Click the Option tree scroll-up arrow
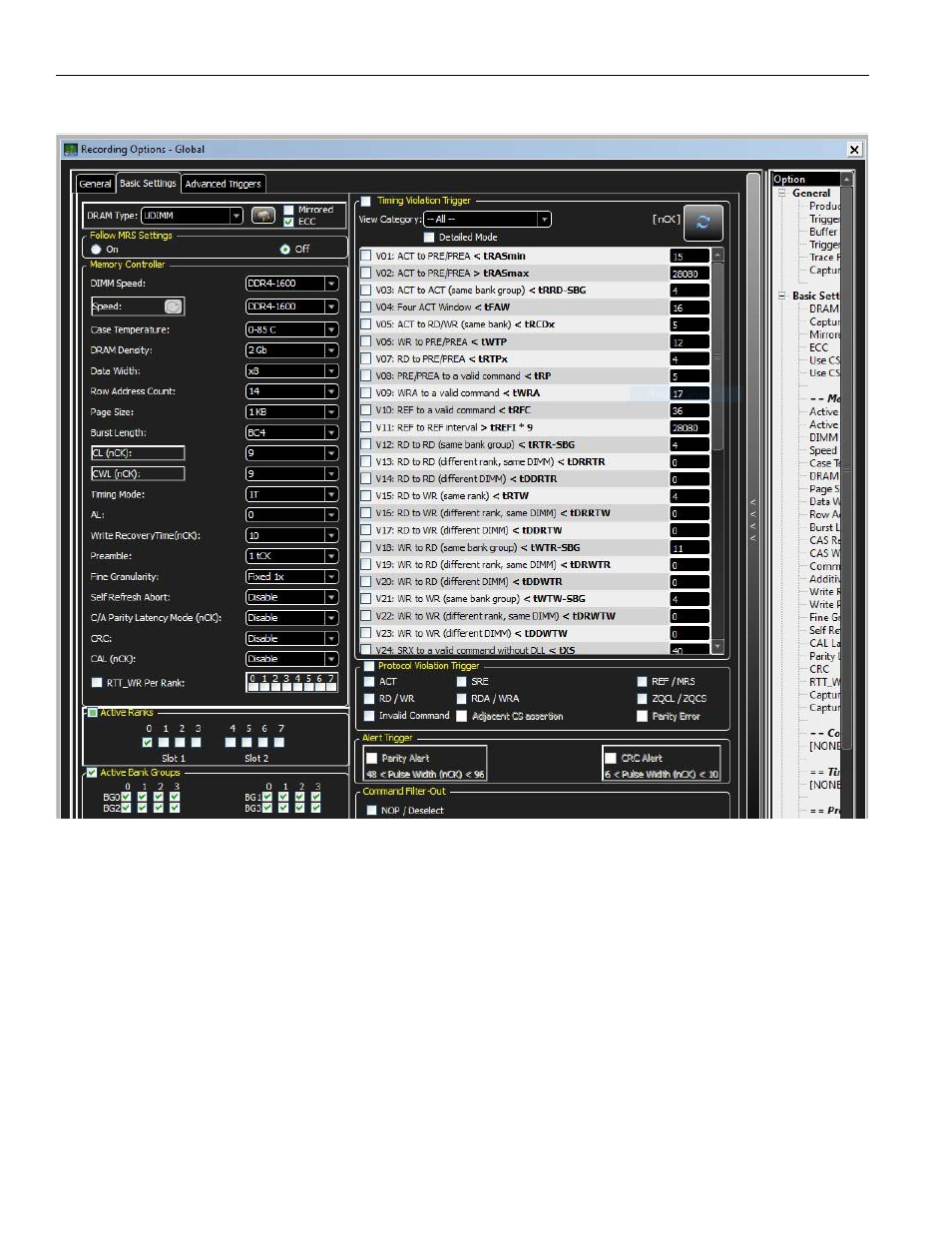 tap(847, 180)
